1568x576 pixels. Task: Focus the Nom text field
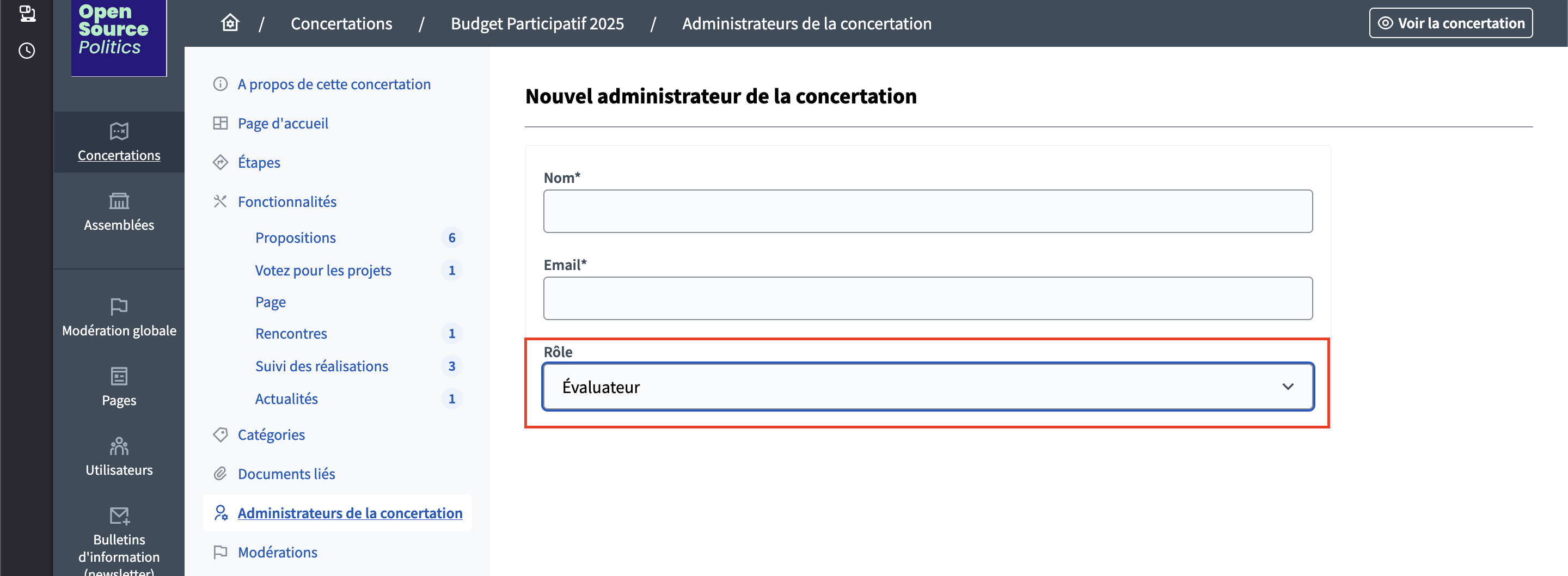[928, 211]
